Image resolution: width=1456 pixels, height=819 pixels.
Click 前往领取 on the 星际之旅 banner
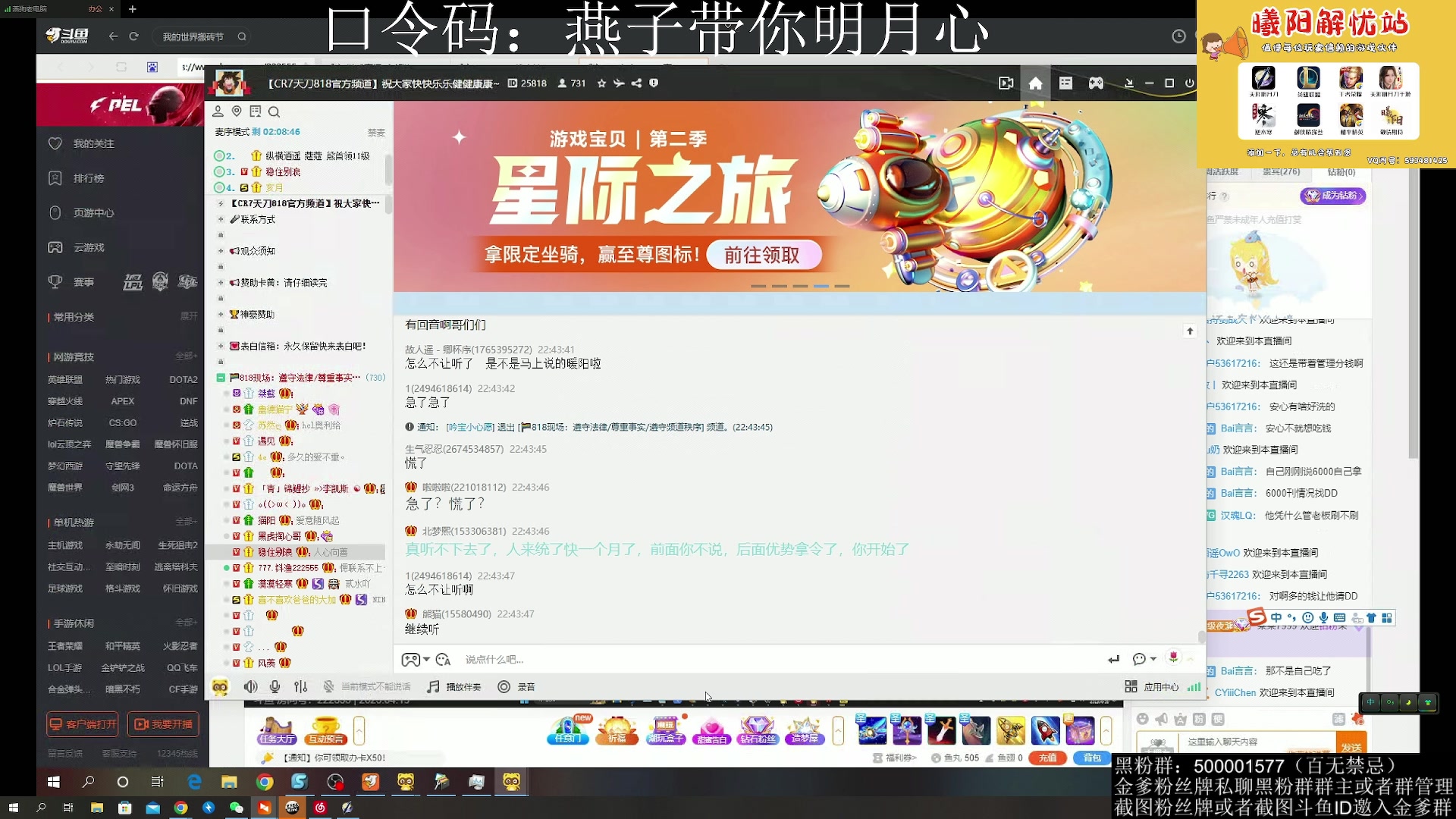click(x=763, y=256)
